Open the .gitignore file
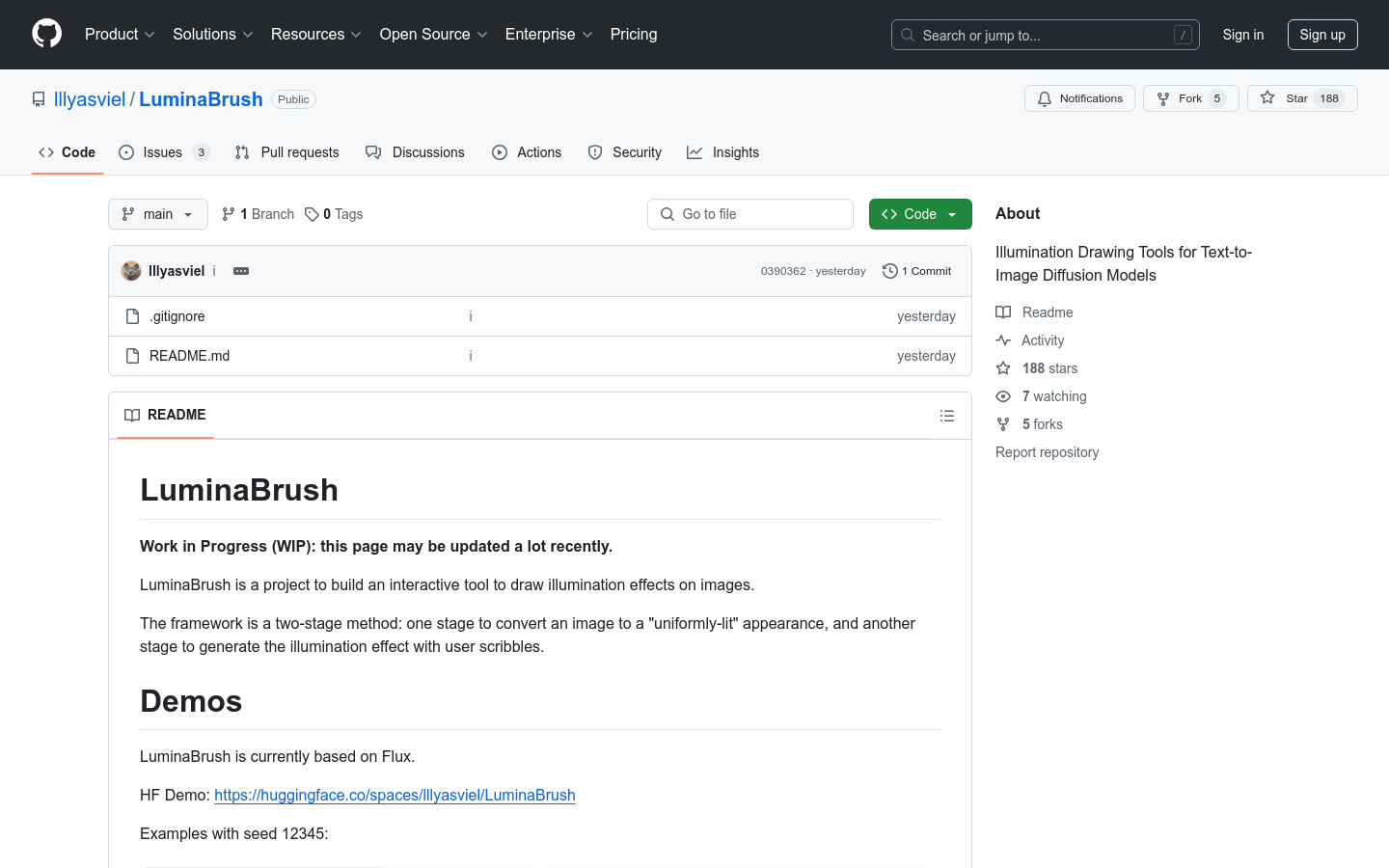This screenshot has height=868, width=1389. [177, 316]
